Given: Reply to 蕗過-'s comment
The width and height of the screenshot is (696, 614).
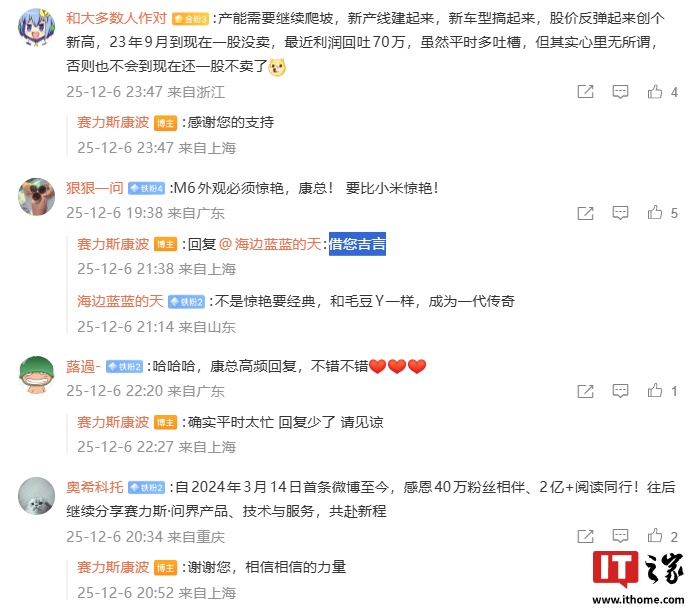Looking at the screenshot, I should [620, 391].
